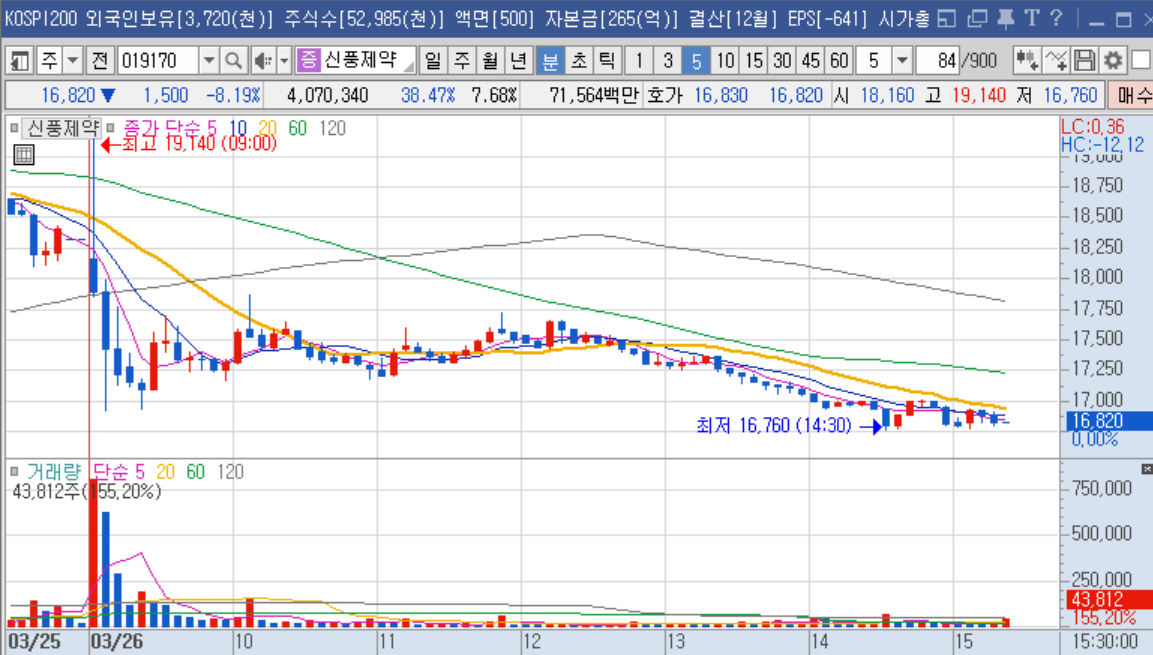Switch chart to daily (일) period
This screenshot has height=655, width=1153.
coord(433,60)
